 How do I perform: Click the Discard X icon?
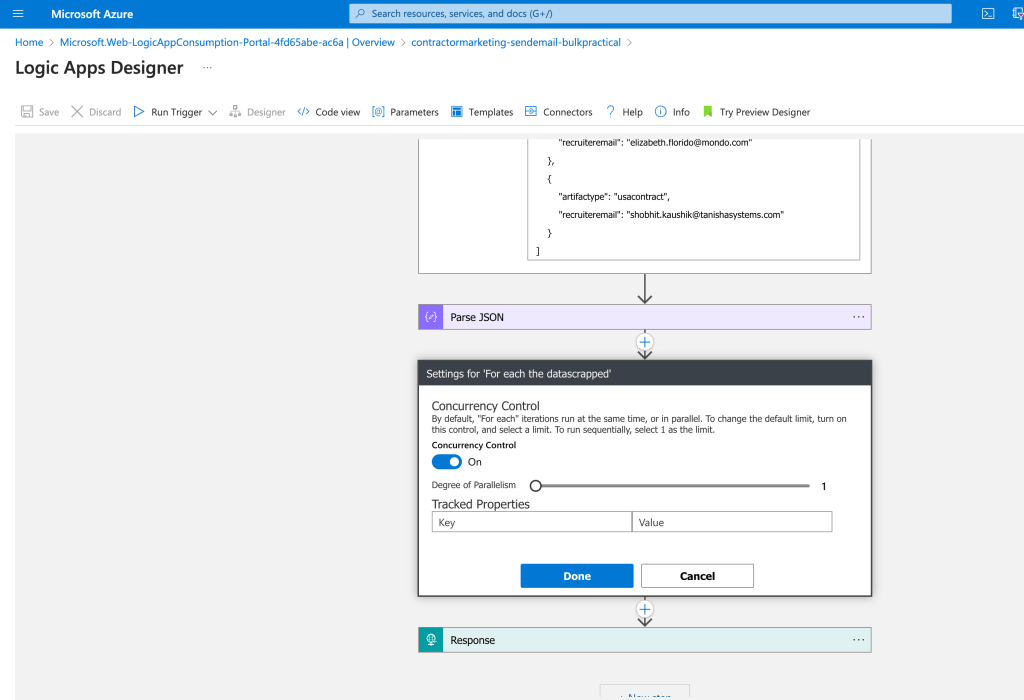click(x=77, y=112)
